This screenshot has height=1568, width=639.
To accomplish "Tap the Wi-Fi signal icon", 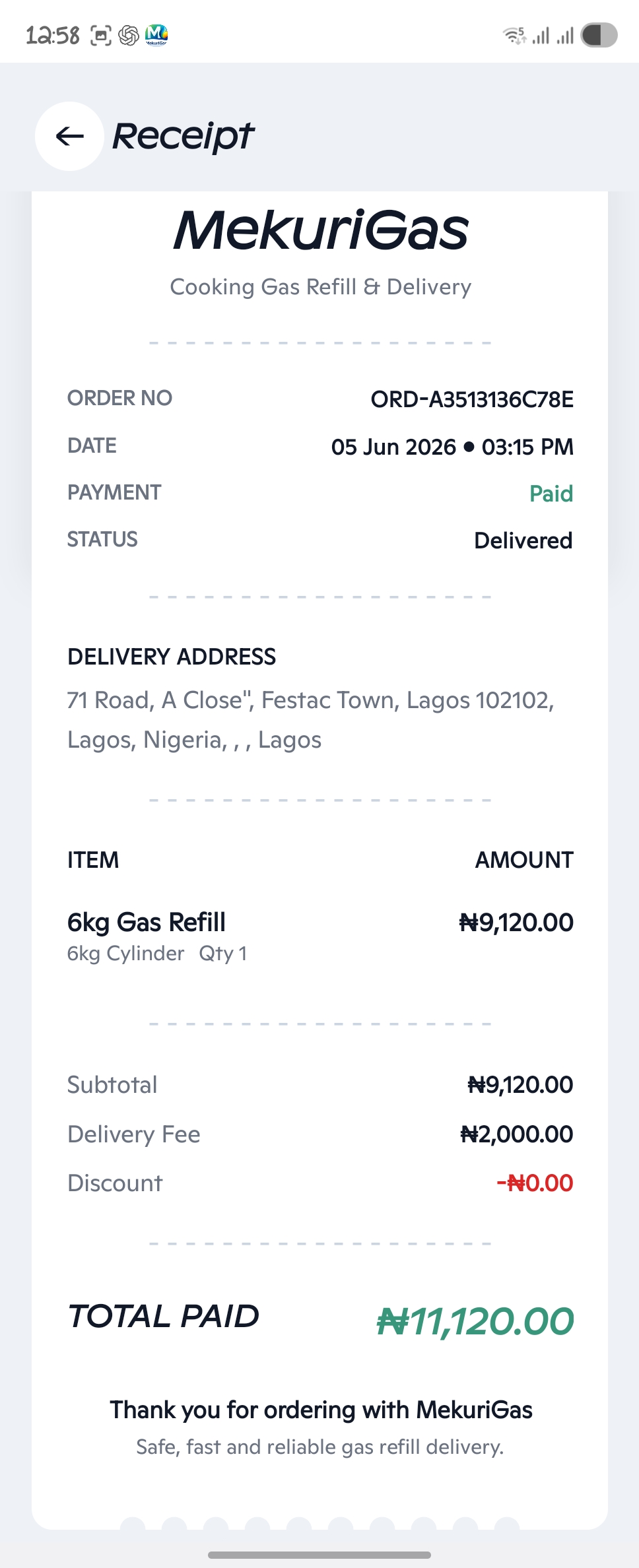I will coord(515,35).
